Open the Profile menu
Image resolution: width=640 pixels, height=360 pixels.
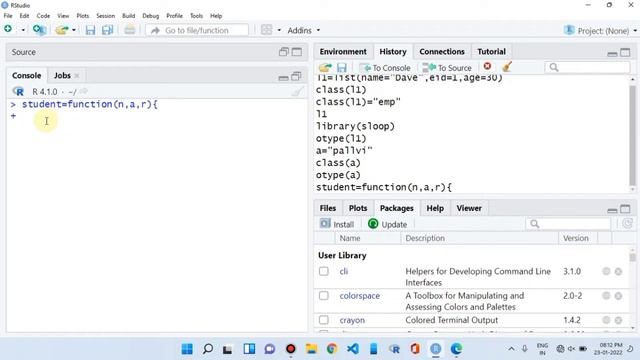(174, 16)
